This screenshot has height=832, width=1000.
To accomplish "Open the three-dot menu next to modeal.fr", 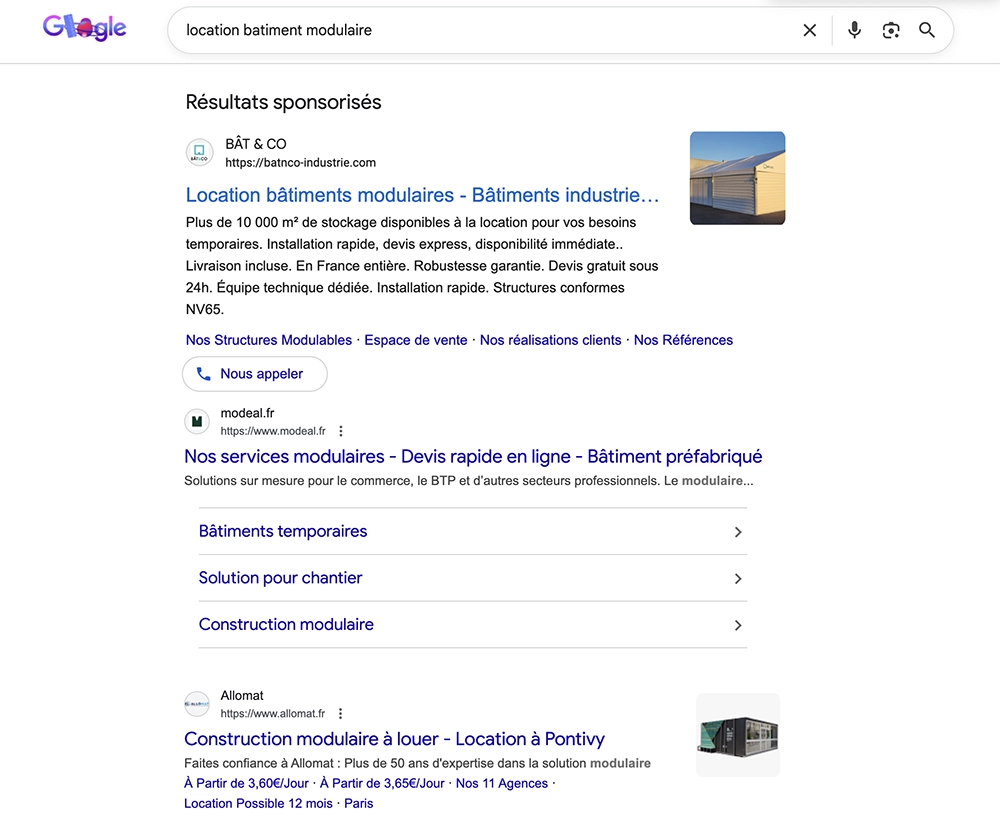I will click(341, 430).
